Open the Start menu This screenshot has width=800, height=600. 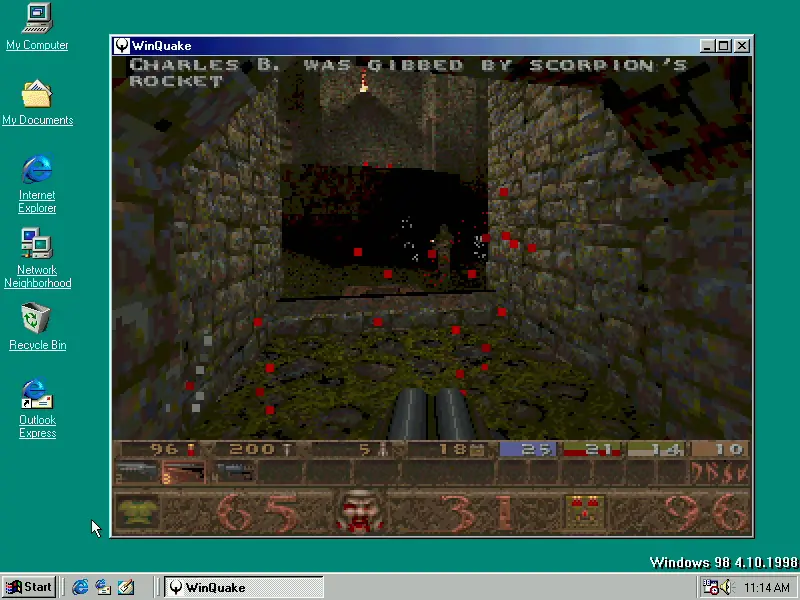point(29,587)
